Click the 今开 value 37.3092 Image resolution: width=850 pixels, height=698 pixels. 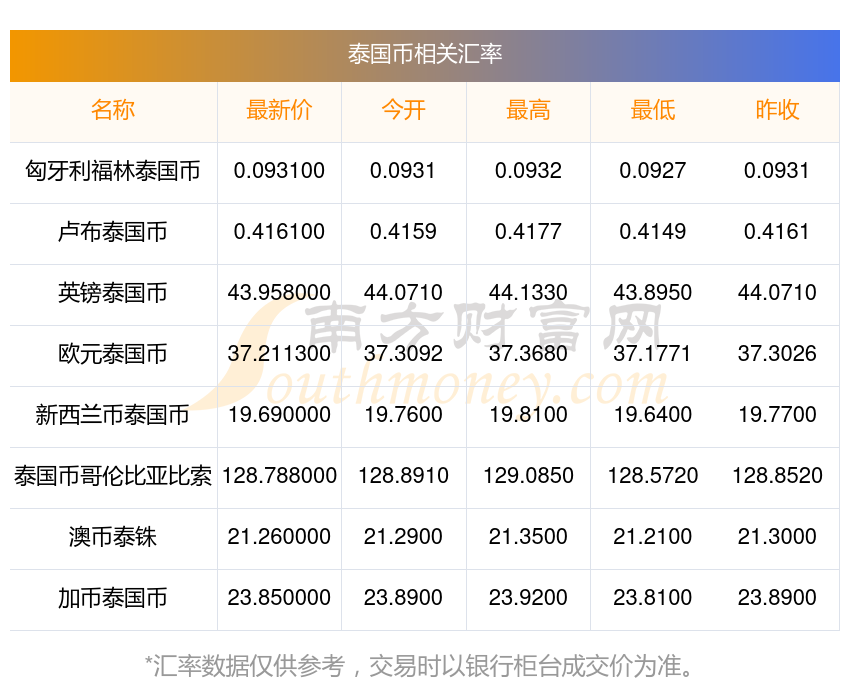pos(403,354)
